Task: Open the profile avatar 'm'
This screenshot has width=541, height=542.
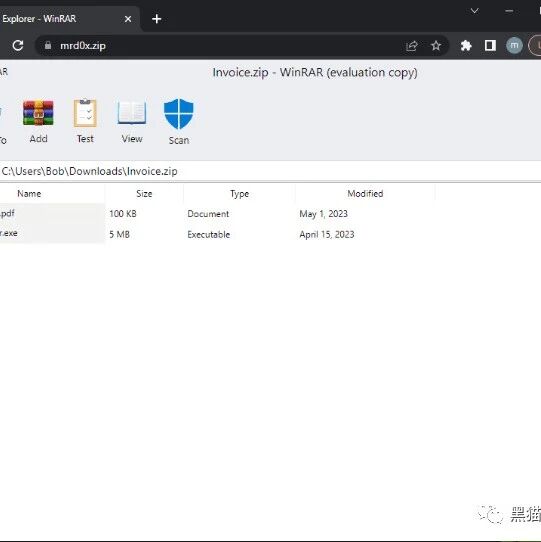Action: coord(514,45)
